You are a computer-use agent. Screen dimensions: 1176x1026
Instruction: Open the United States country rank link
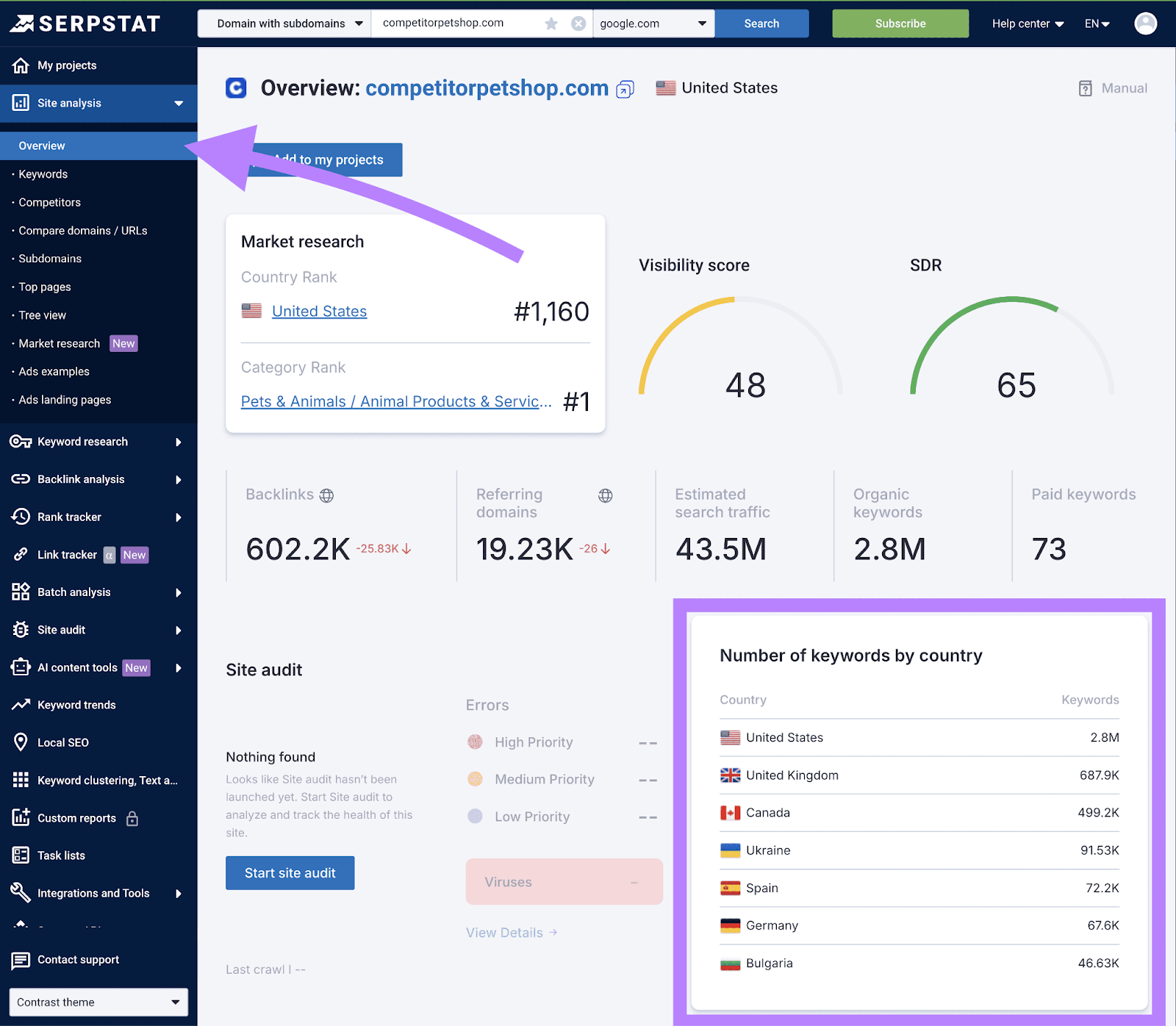tap(319, 310)
